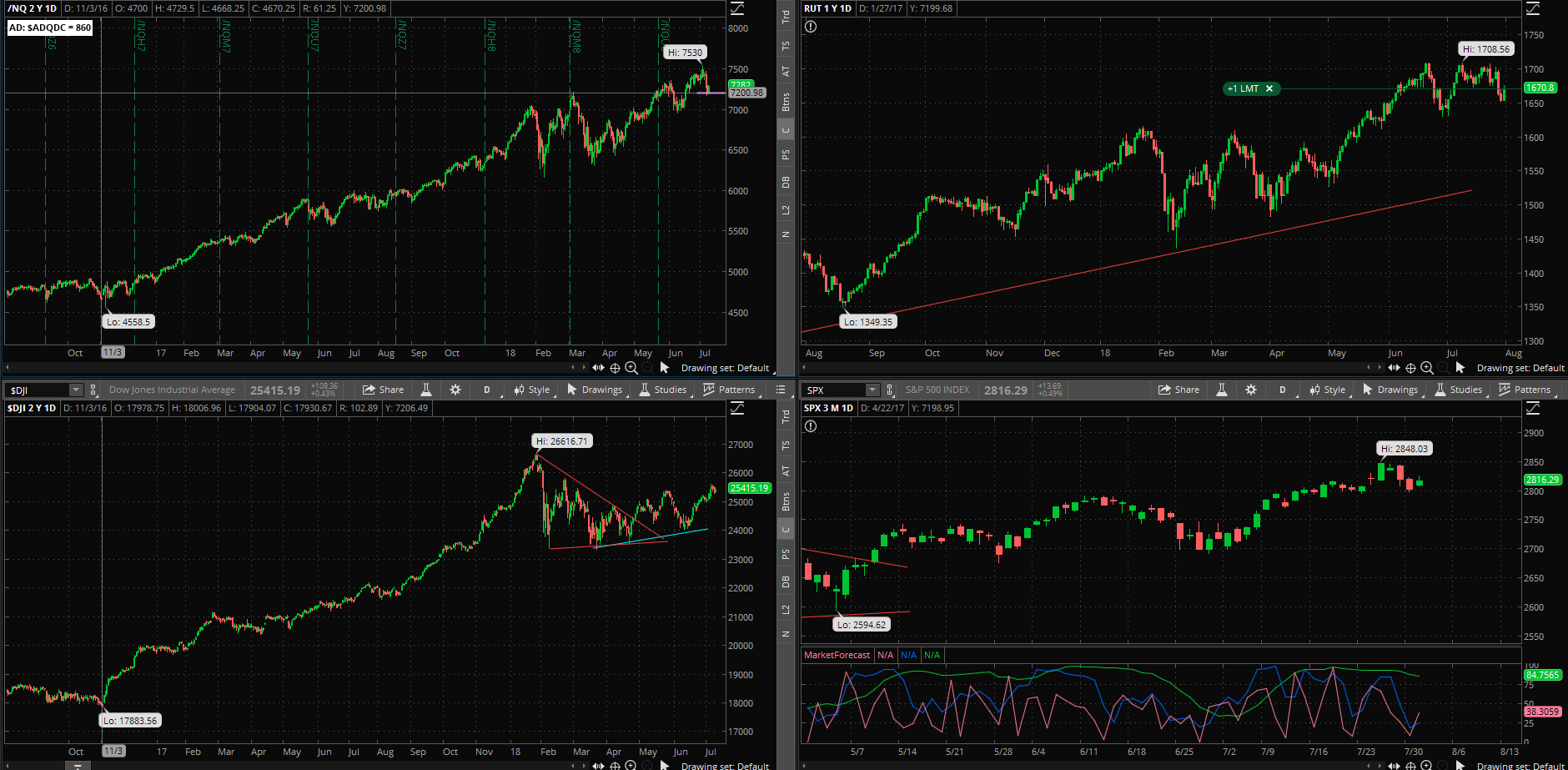Click the crosshair pan icon under /NQ chart
1568x770 pixels.
[615, 368]
